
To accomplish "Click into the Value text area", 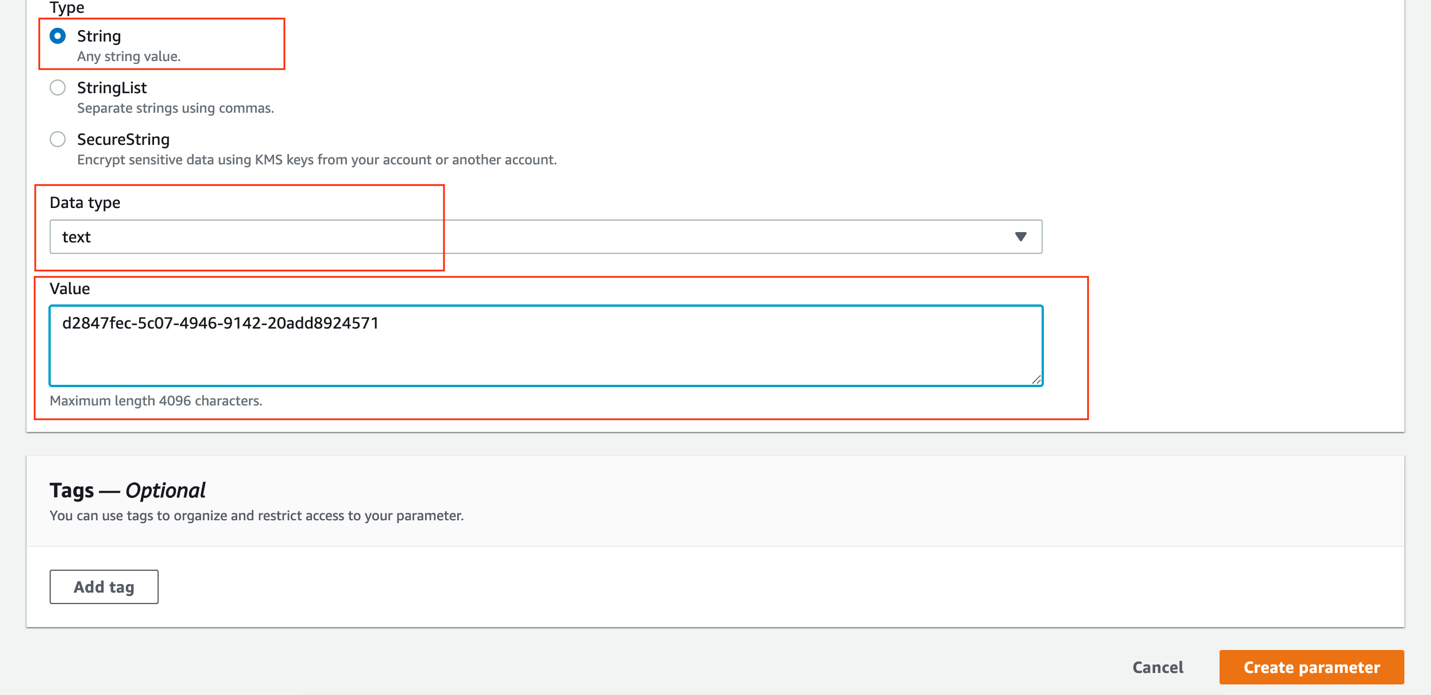I will point(546,346).
